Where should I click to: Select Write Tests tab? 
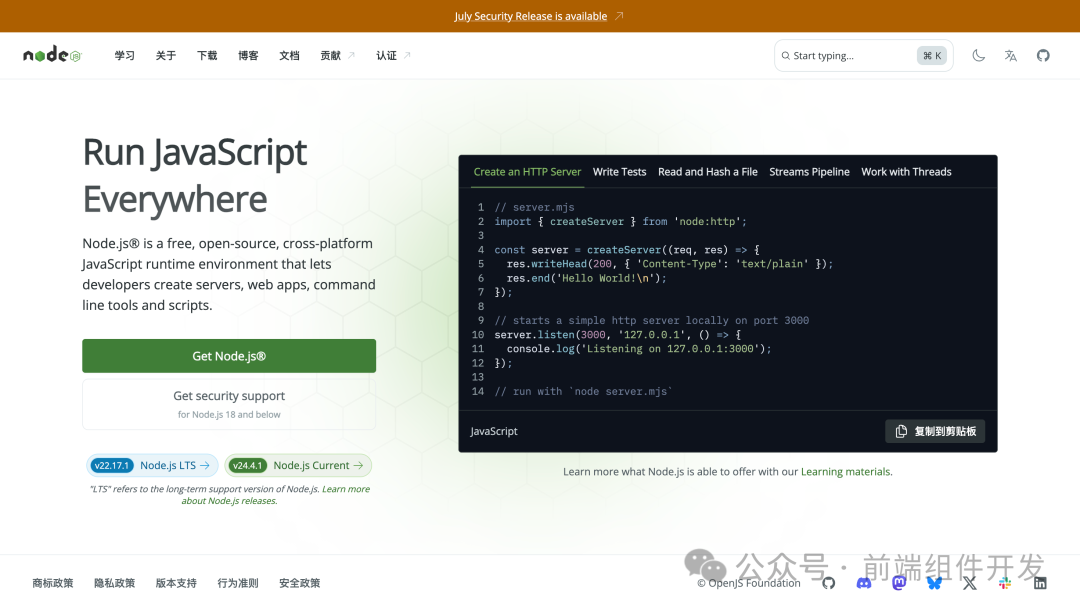(x=619, y=172)
